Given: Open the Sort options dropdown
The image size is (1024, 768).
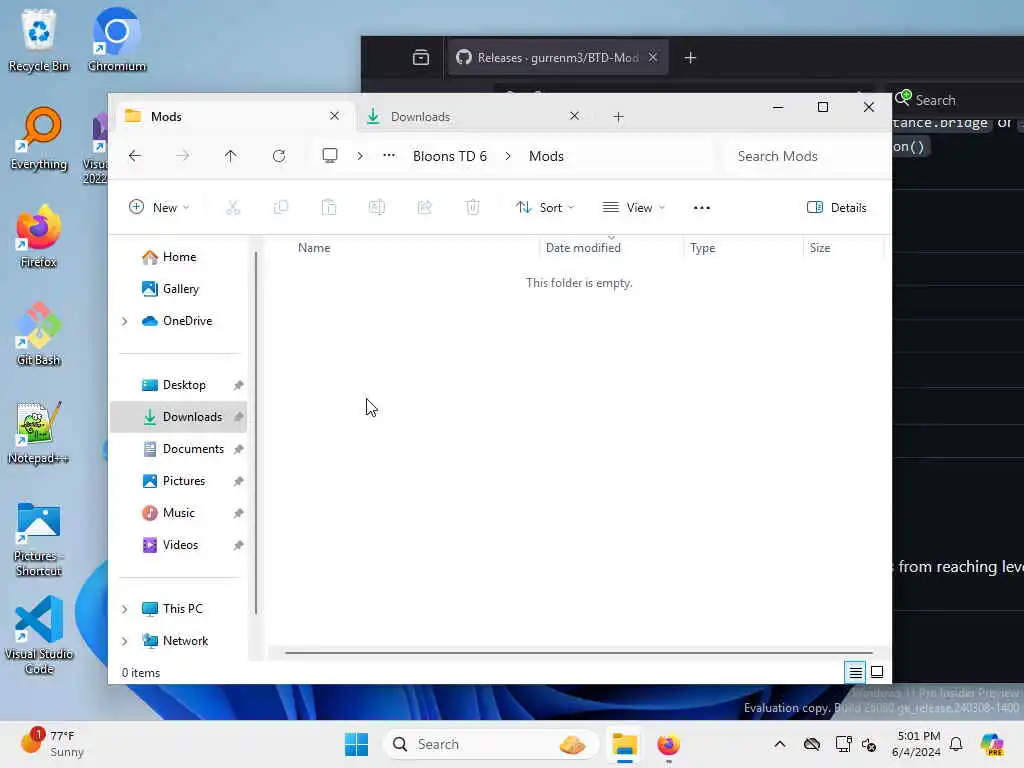Looking at the screenshot, I should [x=545, y=208].
